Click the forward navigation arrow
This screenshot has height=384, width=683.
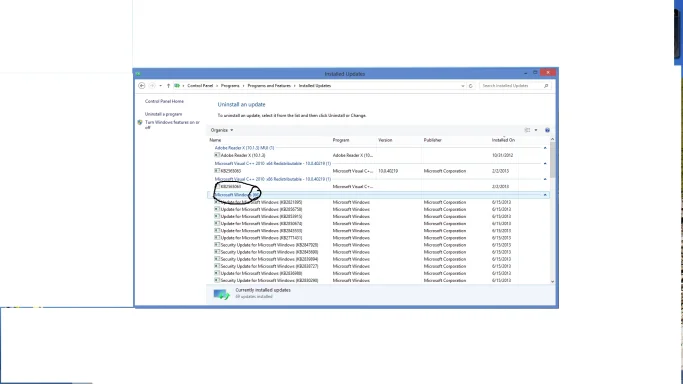pyautogui.click(x=152, y=86)
